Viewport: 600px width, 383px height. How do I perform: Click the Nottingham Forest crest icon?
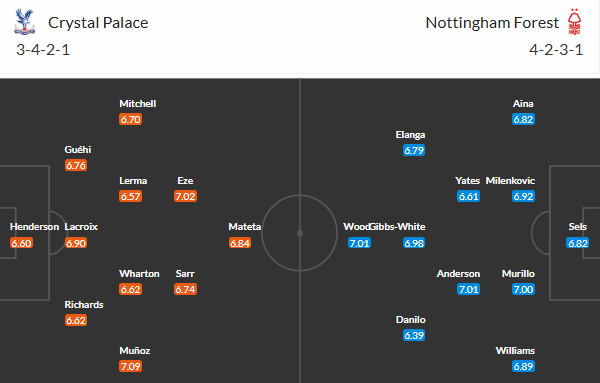(574, 22)
